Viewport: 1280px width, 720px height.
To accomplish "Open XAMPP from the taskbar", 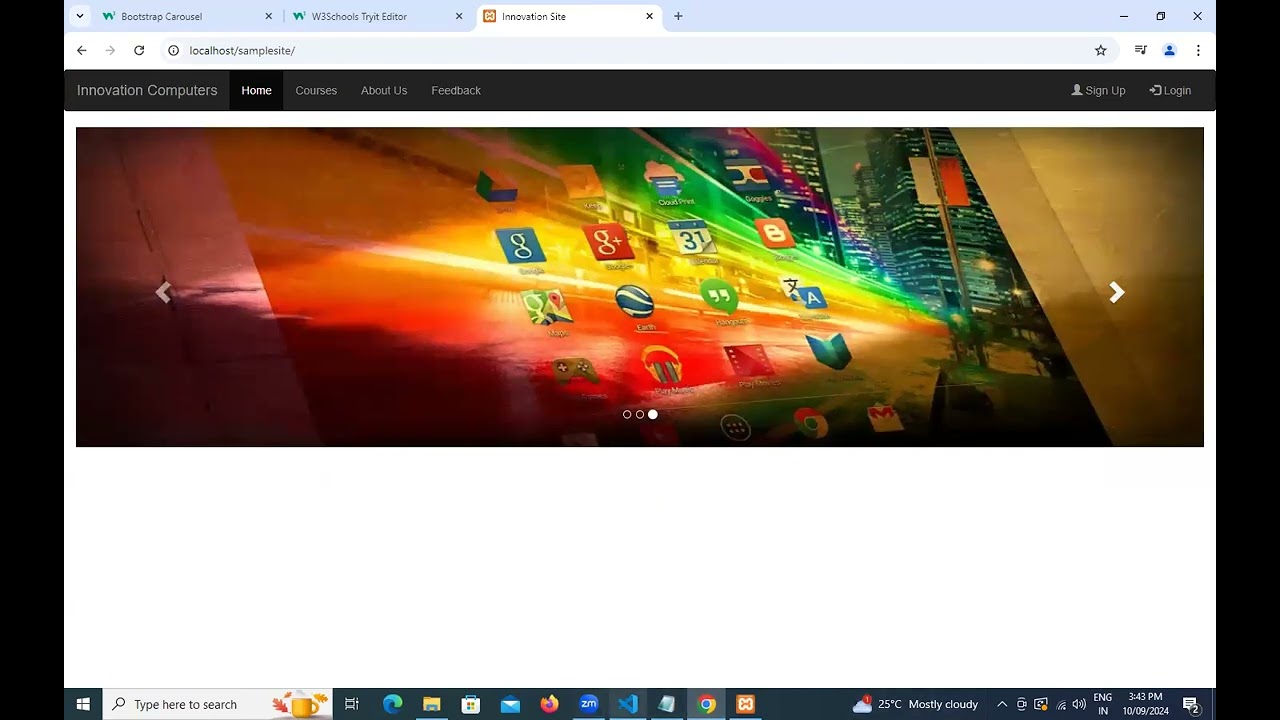I will (745, 704).
